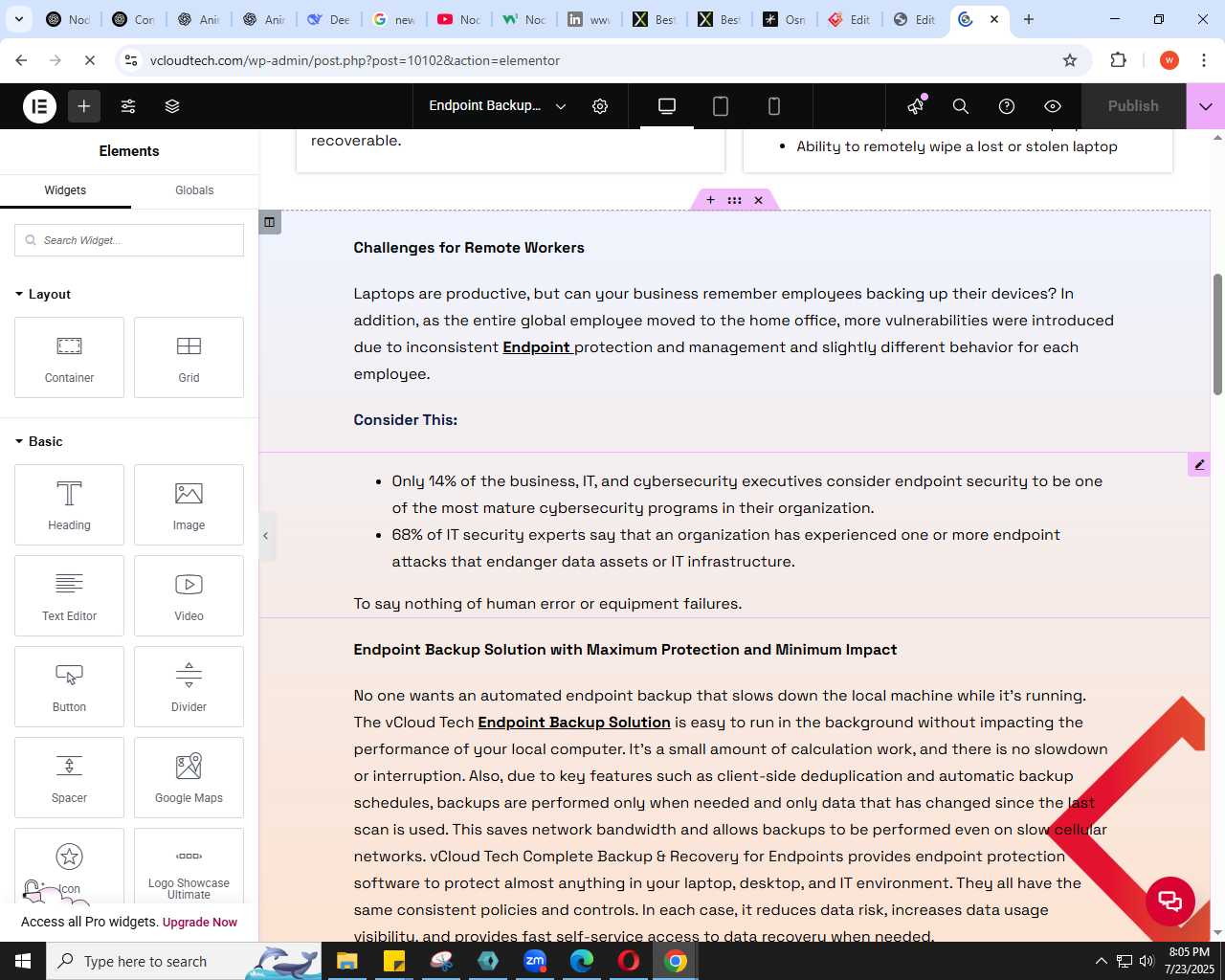Focus the Search Widget field
The height and width of the screenshot is (980, 1225).
click(129, 240)
